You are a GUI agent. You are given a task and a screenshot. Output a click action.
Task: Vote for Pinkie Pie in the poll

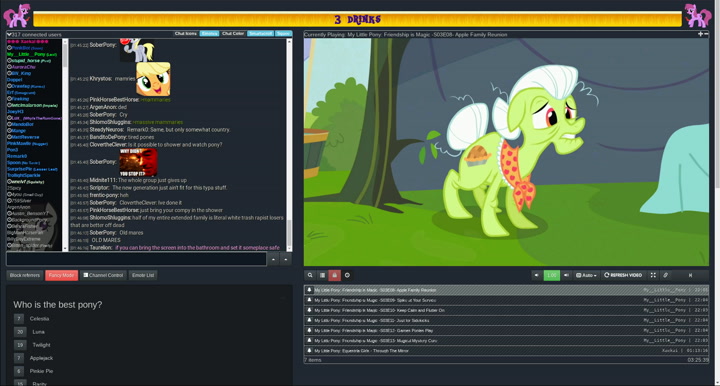click(19, 371)
